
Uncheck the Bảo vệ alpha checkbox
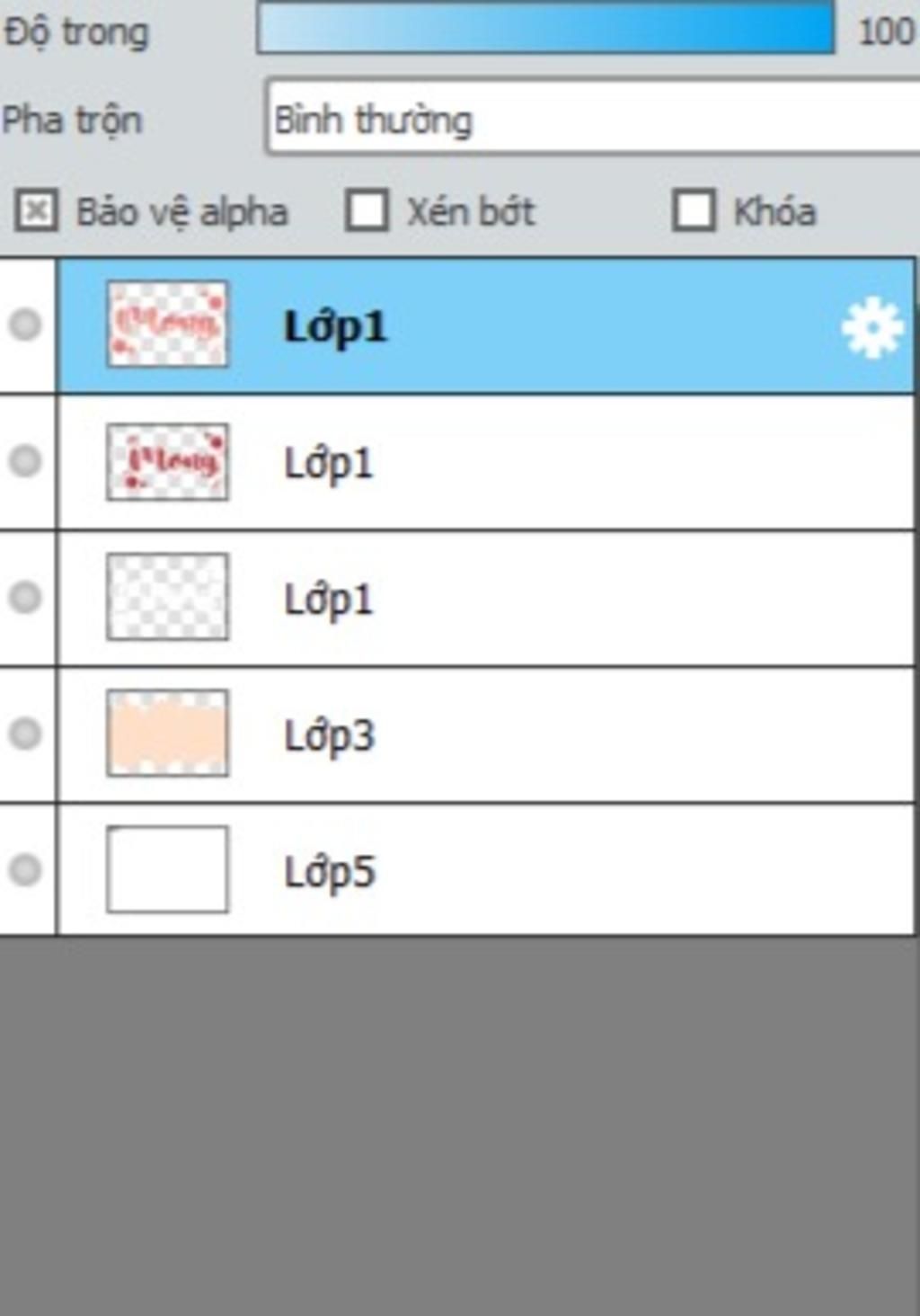36,211
